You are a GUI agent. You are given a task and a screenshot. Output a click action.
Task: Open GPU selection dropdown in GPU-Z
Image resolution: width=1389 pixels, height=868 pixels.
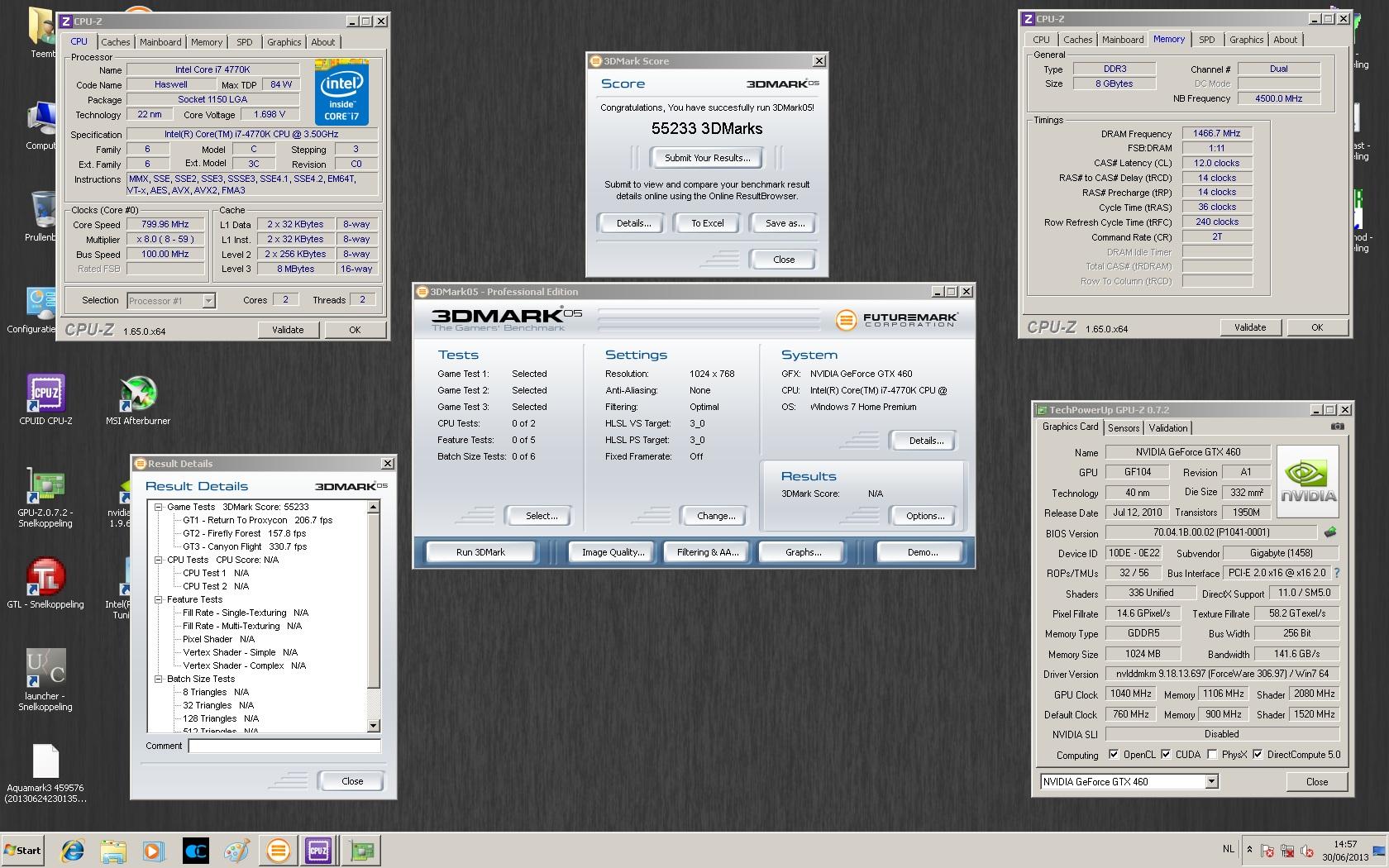pos(1211,781)
